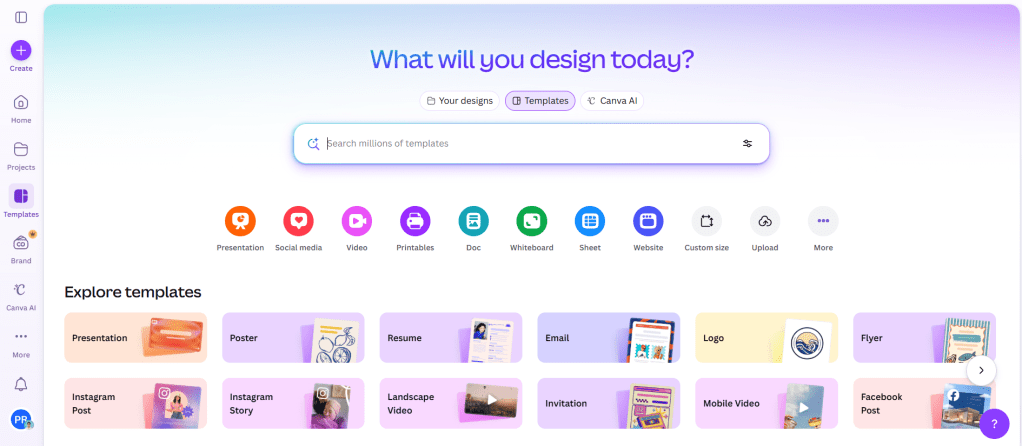Click the Explore templates heading
Screen dimensions: 1022x446
[x=133, y=292]
